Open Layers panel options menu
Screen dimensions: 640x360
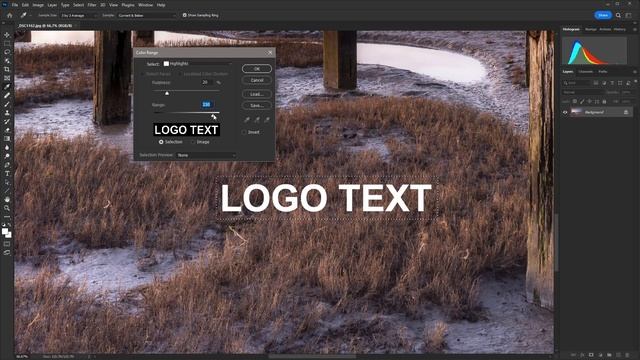(635, 71)
